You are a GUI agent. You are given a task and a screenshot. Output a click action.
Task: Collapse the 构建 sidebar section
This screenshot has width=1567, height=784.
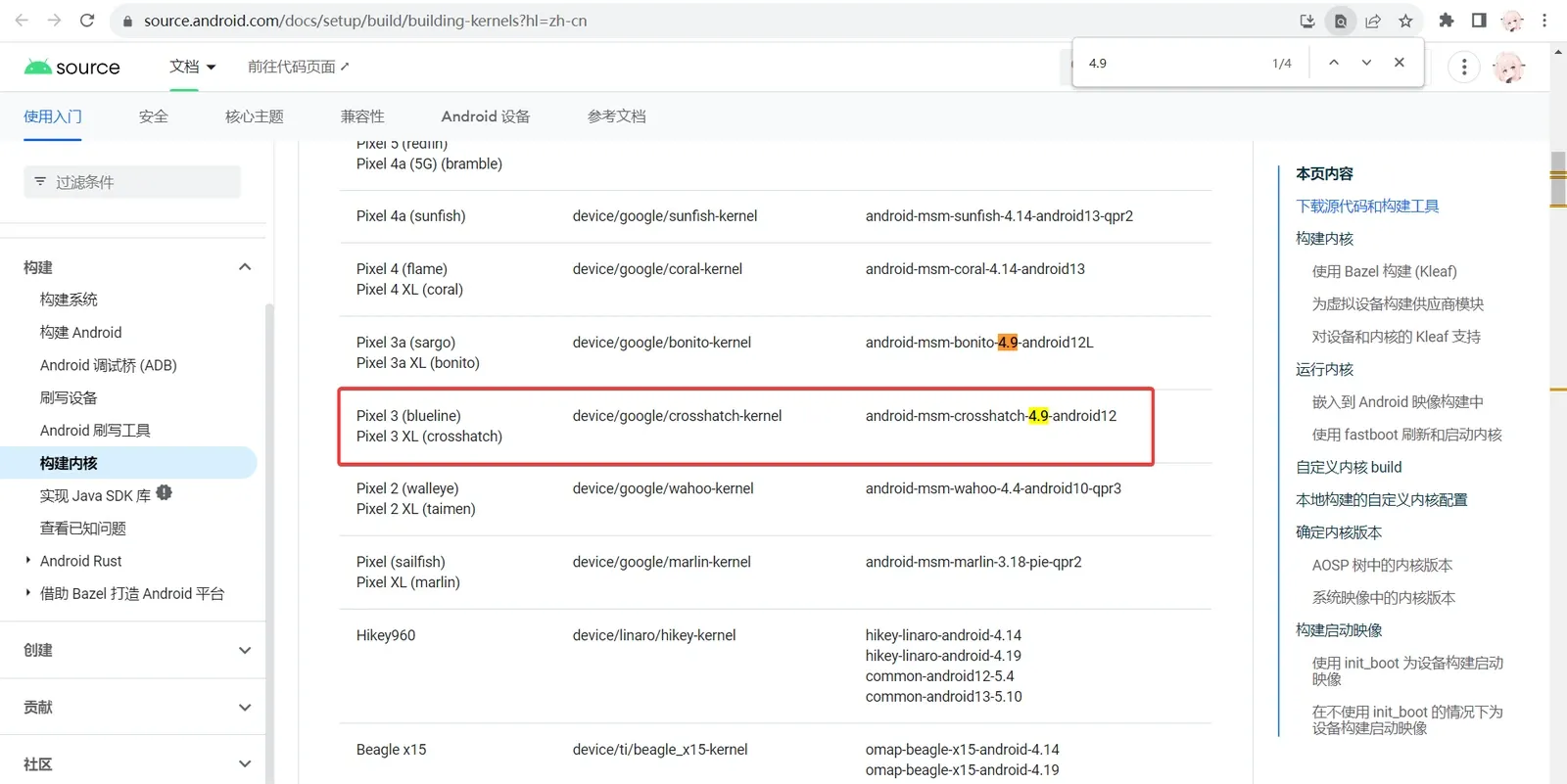click(x=245, y=266)
